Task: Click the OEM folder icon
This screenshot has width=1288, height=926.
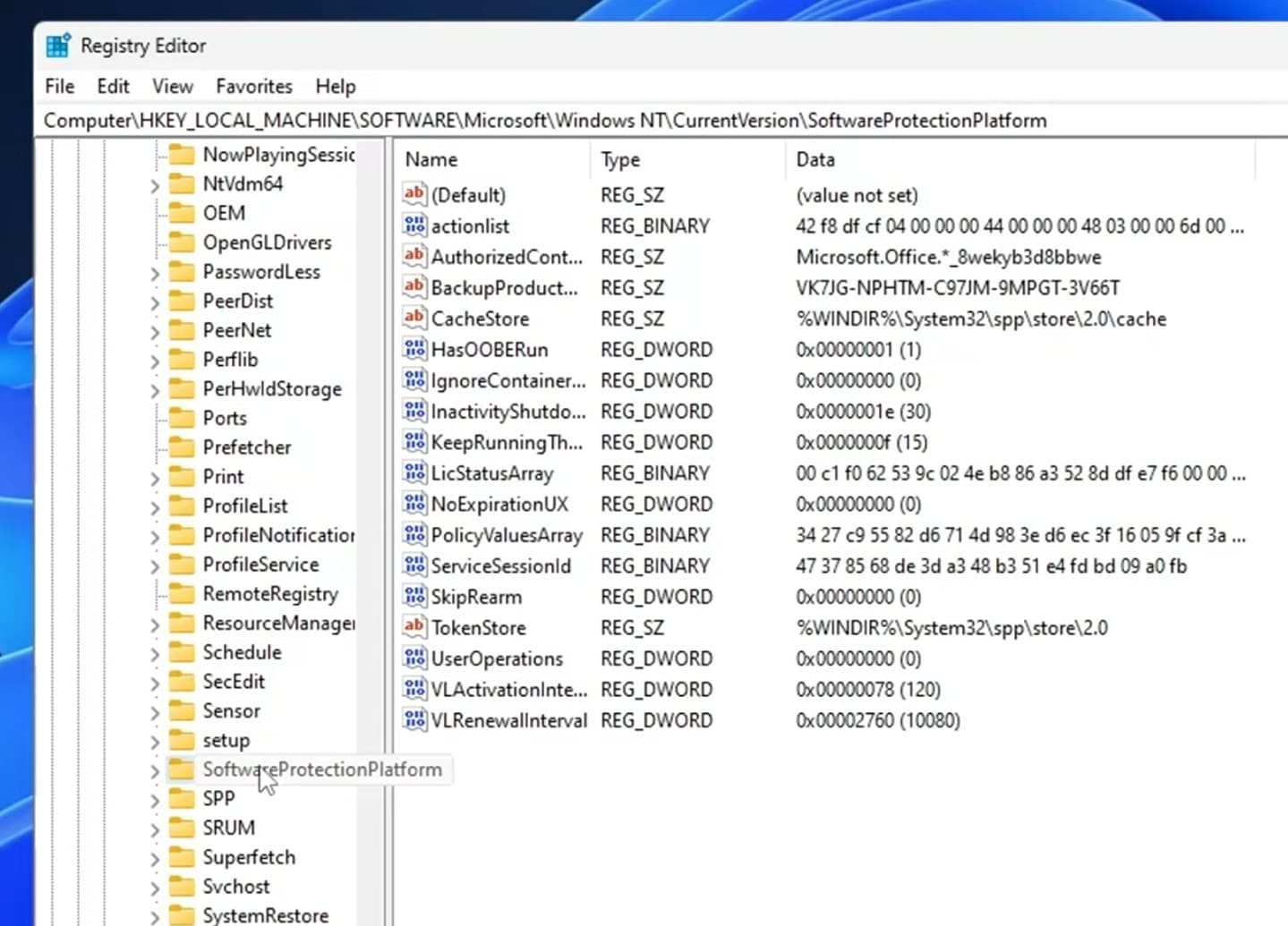Action: pos(182,213)
